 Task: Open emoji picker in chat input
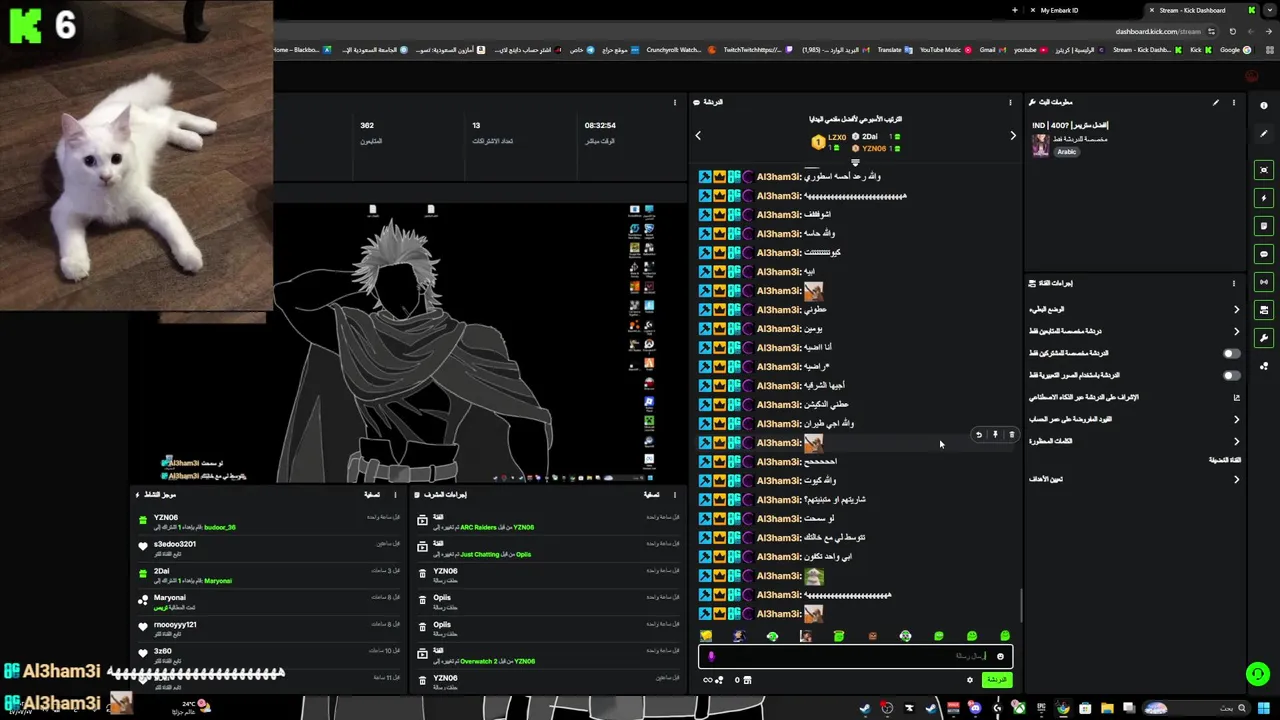pyautogui.click(x=1000, y=656)
